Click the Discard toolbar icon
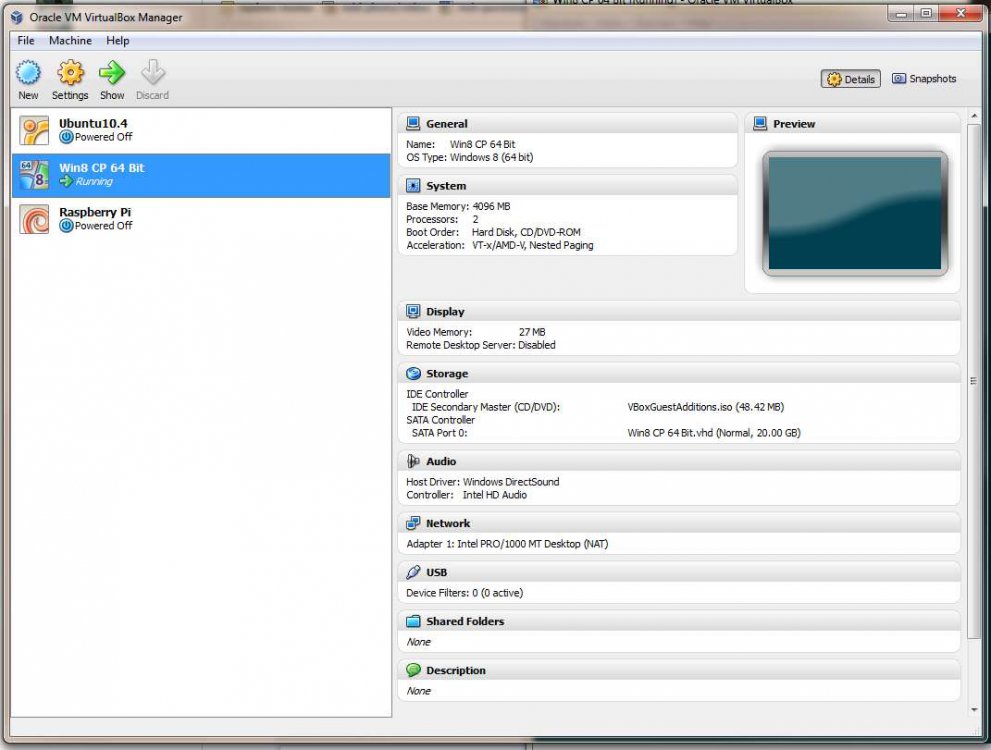The height and width of the screenshot is (750, 991). point(152,73)
